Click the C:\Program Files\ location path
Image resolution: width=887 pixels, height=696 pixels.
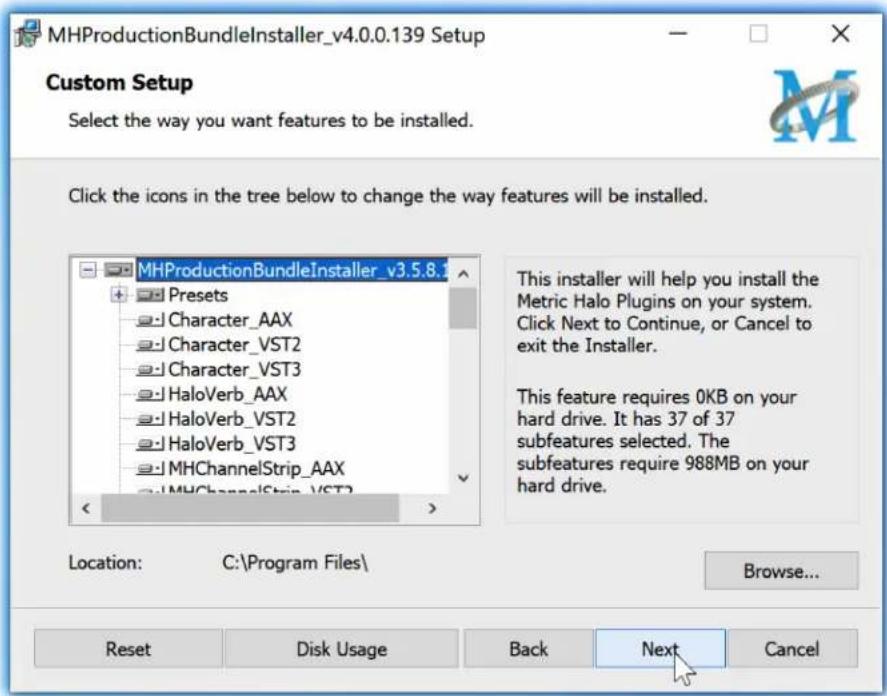point(295,562)
